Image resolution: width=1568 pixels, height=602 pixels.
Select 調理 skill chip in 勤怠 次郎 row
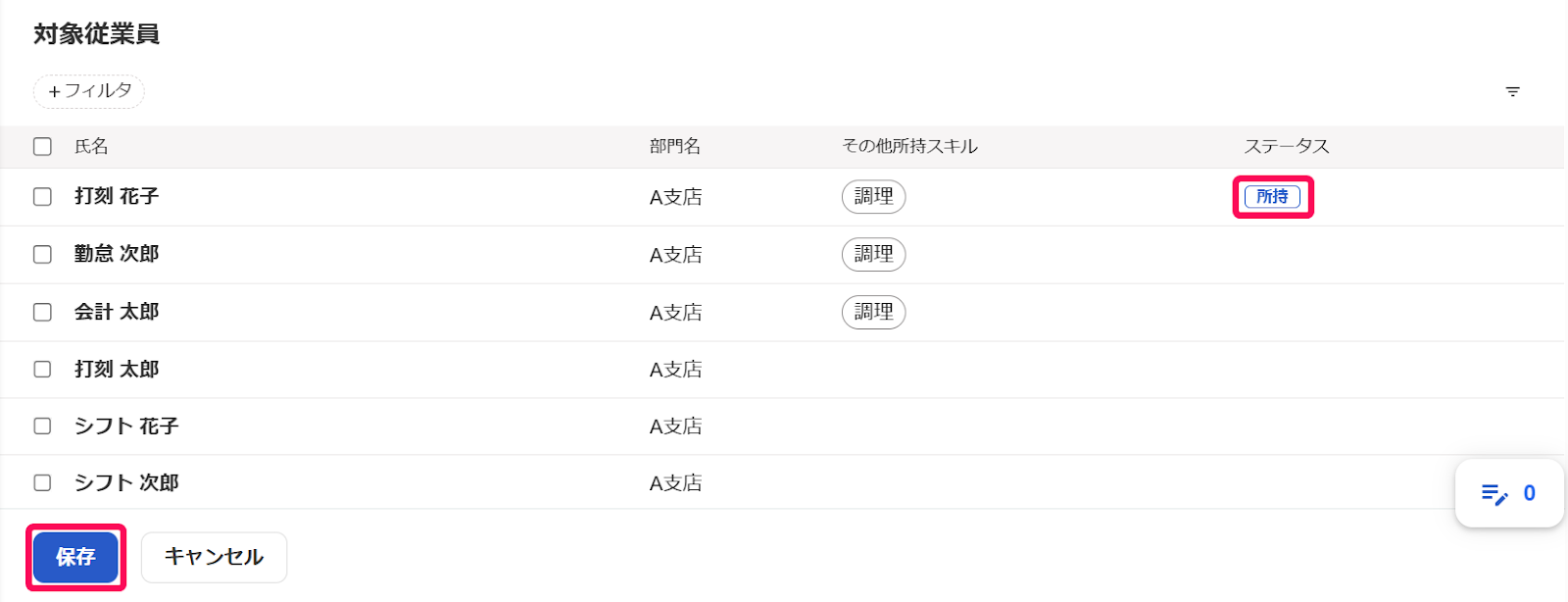click(x=873, y=255)
